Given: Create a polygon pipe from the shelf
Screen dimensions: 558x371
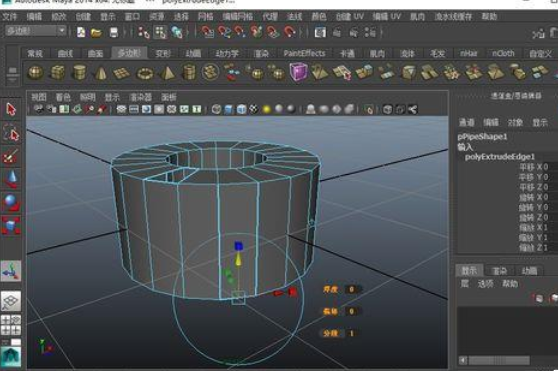Looking at the screenshot, I should (x=189, y=72).
